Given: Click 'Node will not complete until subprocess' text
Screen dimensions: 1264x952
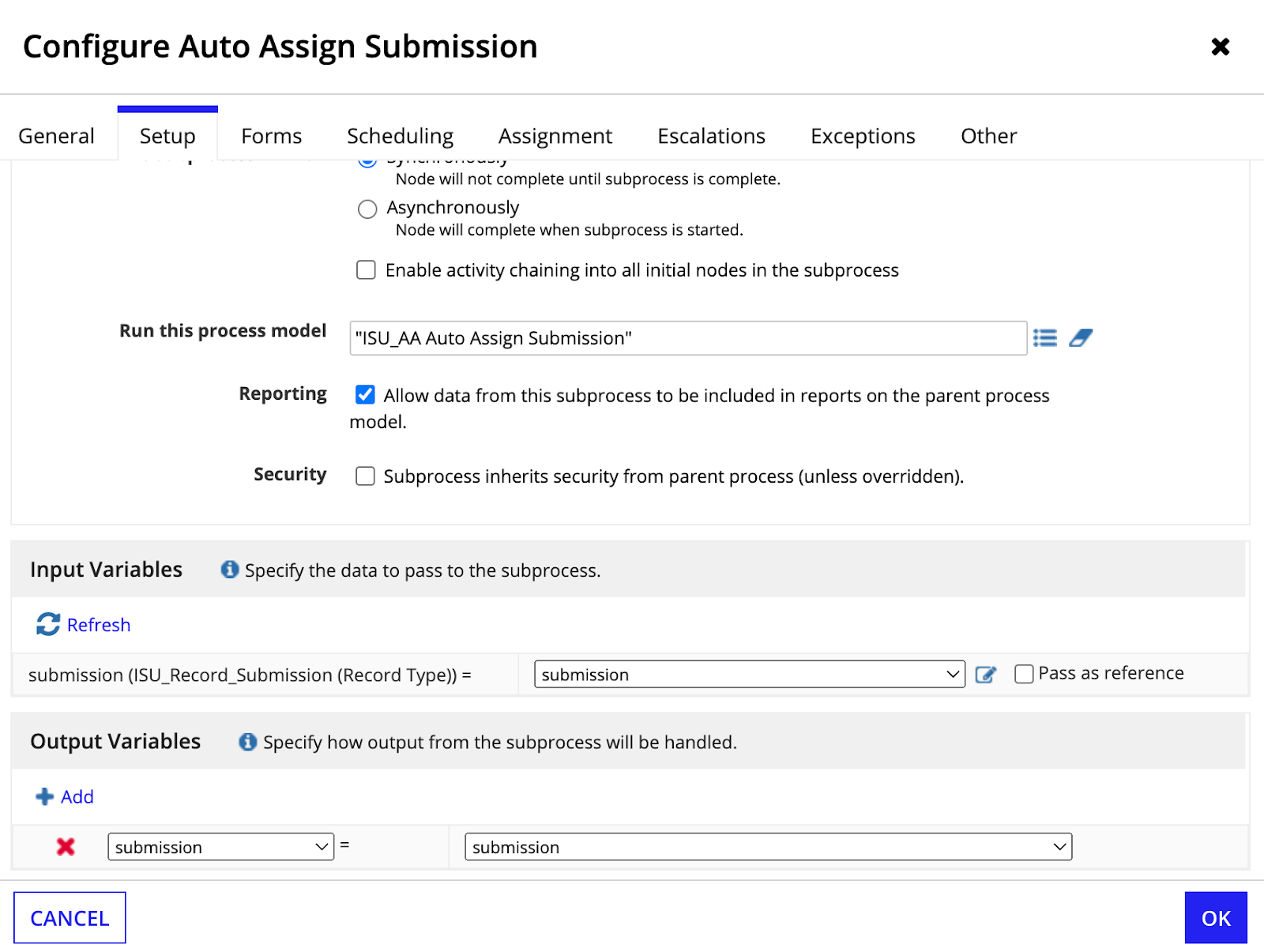Looking at the screenshot, I should tap(588, 179).
